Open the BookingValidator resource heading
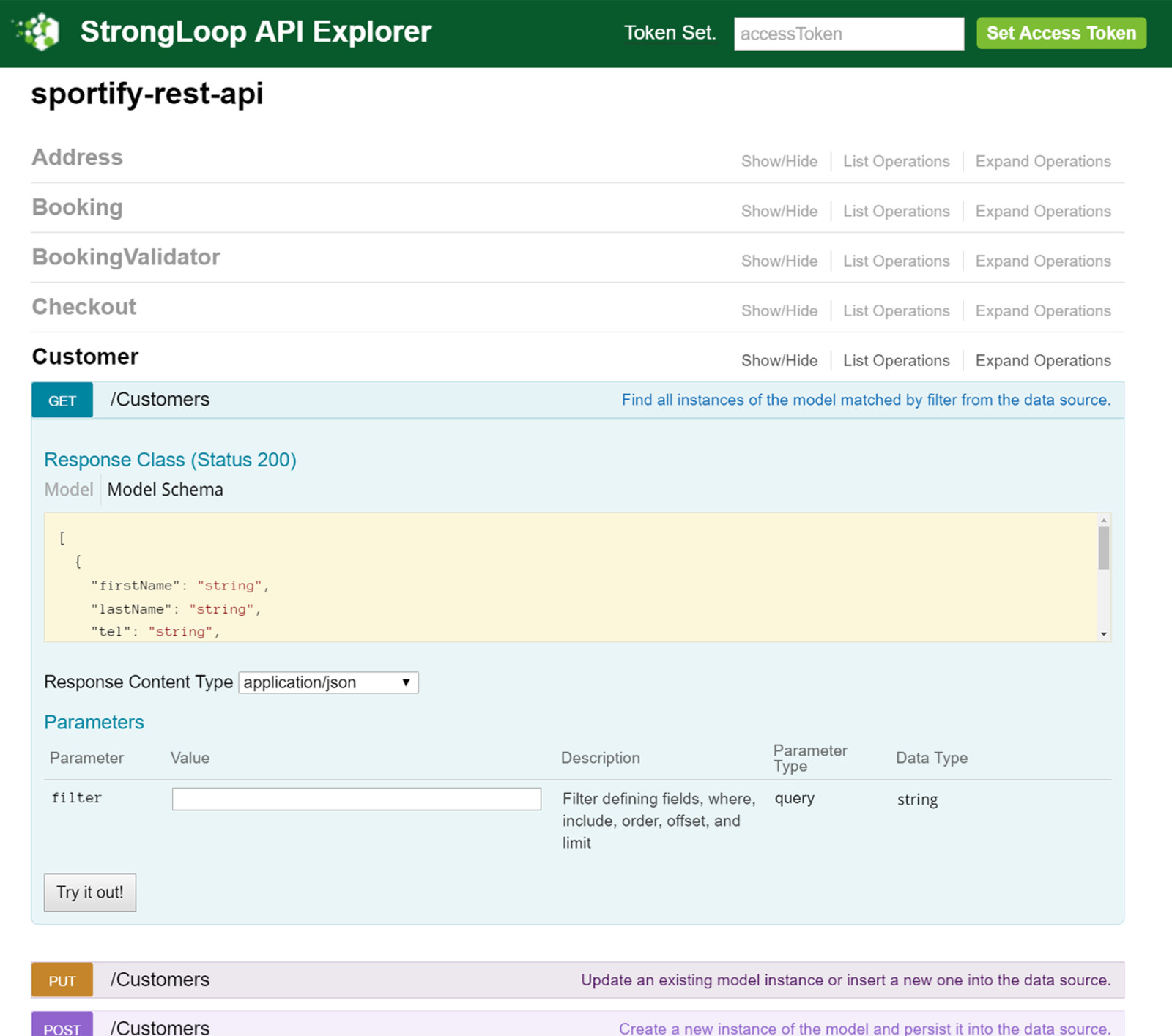The height and width of the screenshot is (1036, 1172). (126, 257)
